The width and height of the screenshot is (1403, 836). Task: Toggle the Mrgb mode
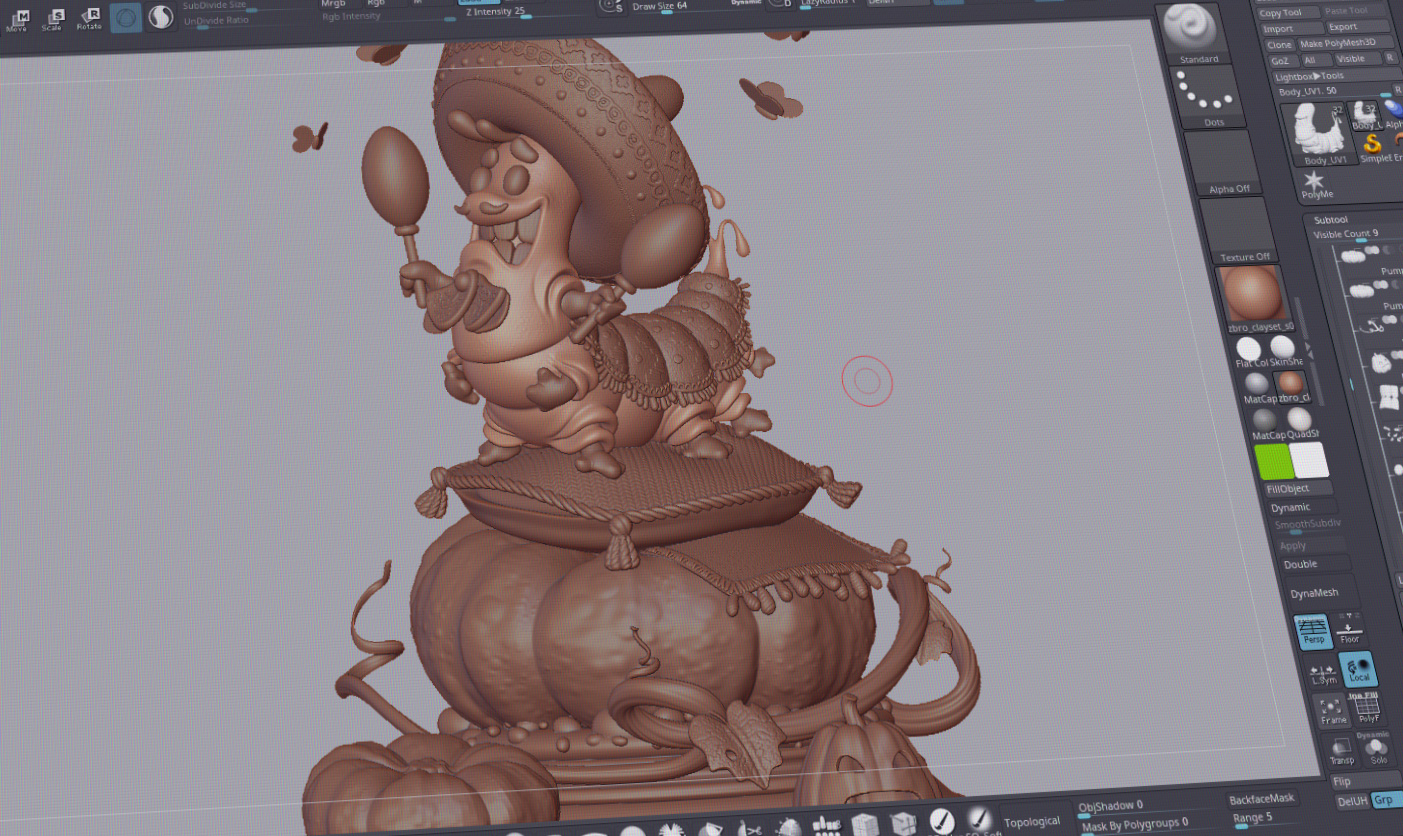coord(334,4)
